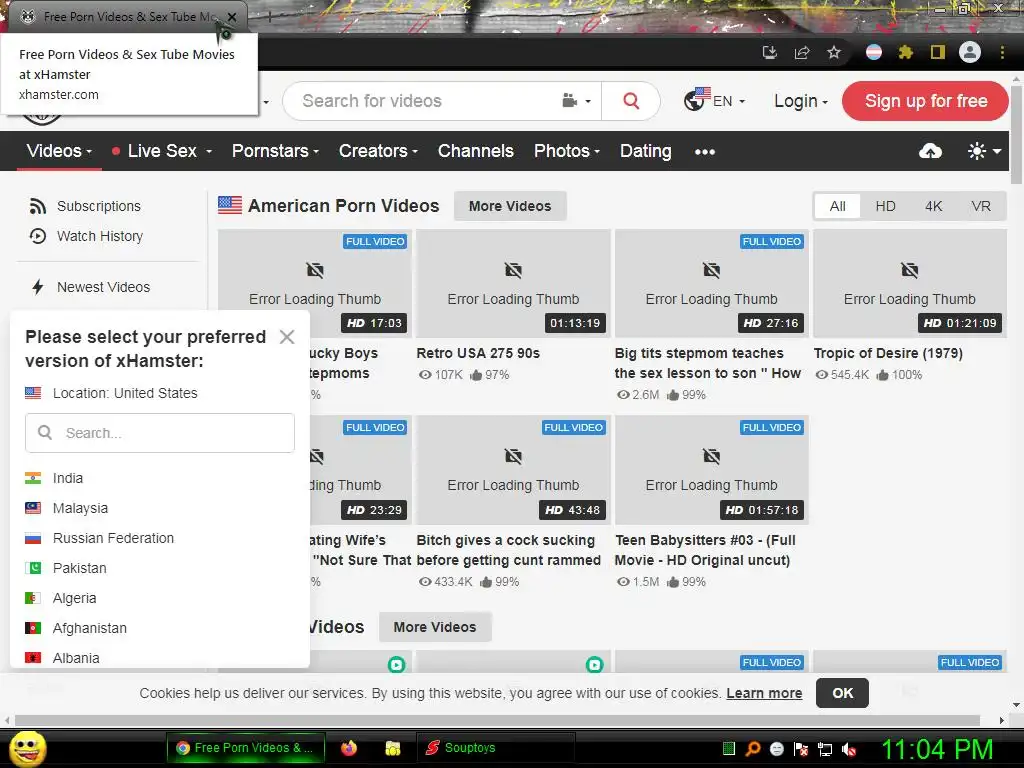Viewport: 1024px width, 768px height.
Task: Select the VR quality filter tab
Action: tap(980, 206)
